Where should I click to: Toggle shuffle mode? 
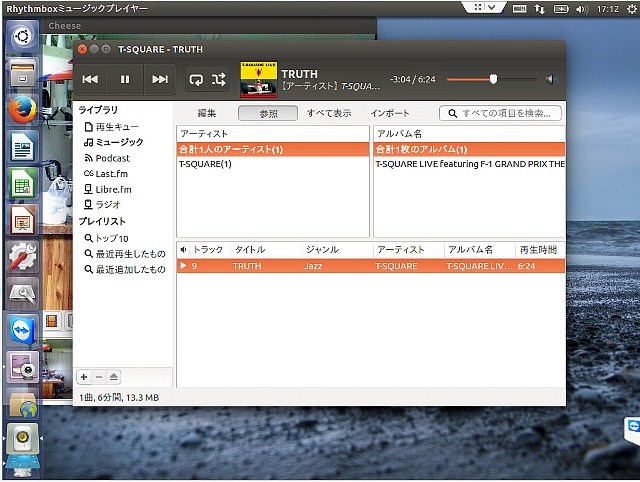(x=218, y=80)
